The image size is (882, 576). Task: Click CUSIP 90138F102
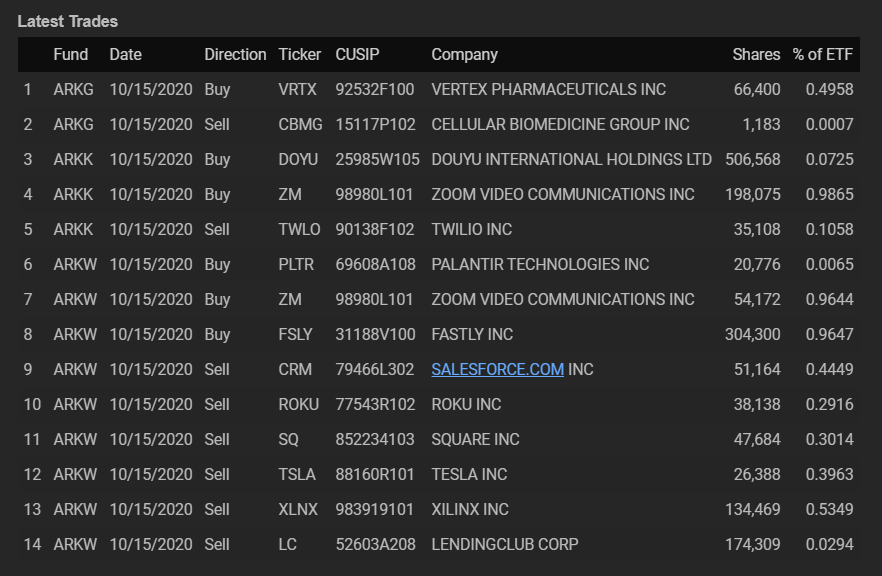[375, 230]
